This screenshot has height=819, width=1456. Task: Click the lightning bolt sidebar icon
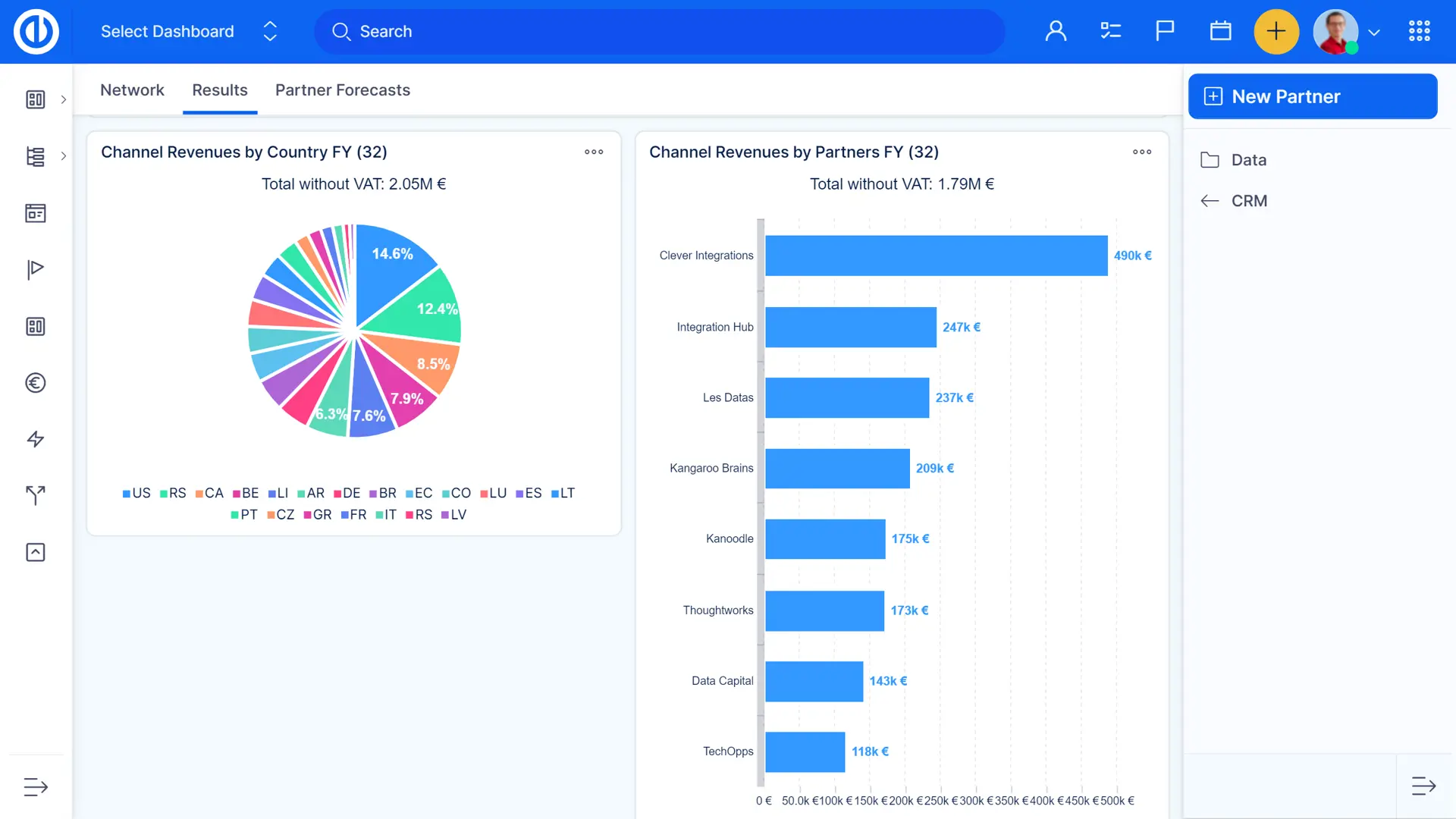36,439
